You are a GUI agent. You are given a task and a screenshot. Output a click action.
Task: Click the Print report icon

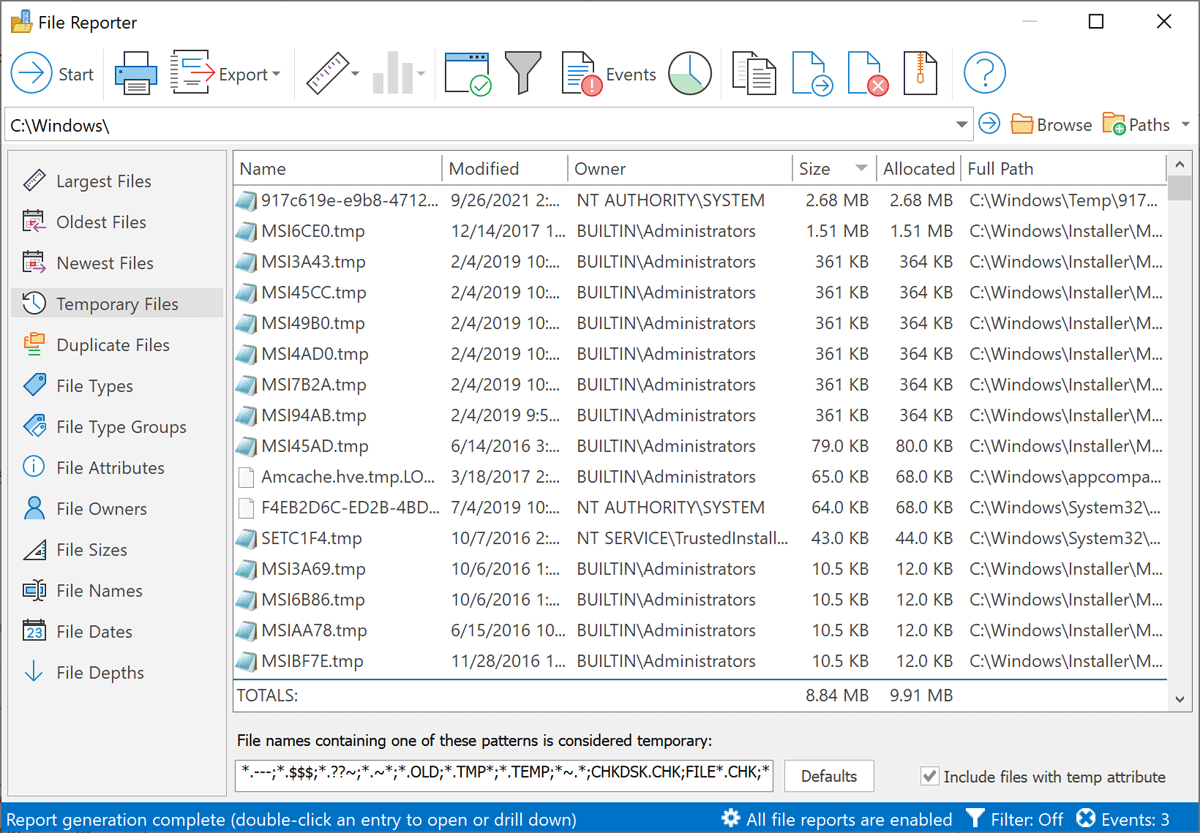(x=135, y=74)
